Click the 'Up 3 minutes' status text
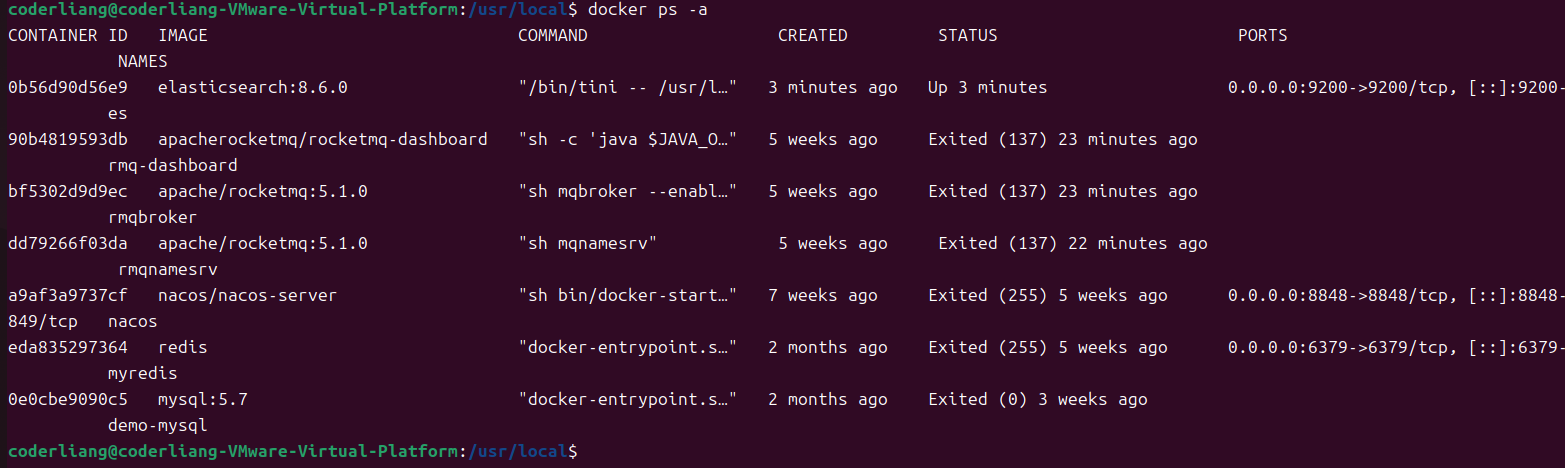The height and width of the screenshot is (468, 1565). coord(988,87)
